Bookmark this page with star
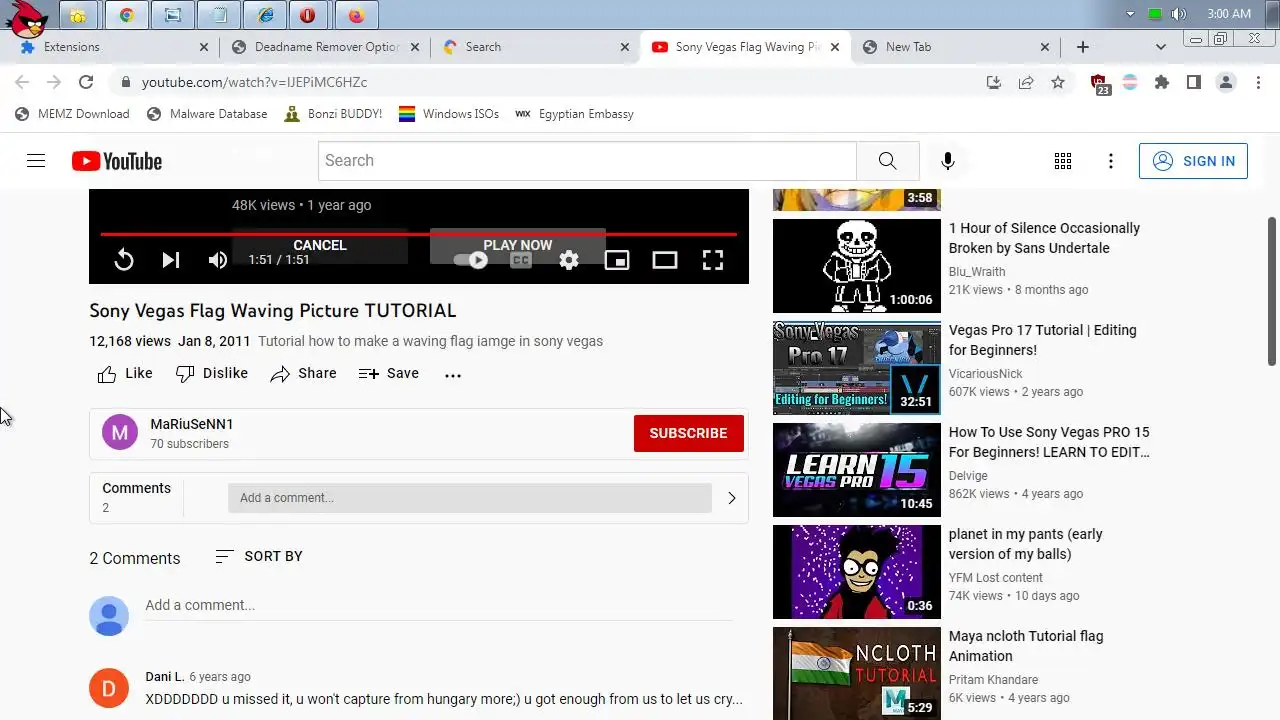 (x=1058, y=83)
